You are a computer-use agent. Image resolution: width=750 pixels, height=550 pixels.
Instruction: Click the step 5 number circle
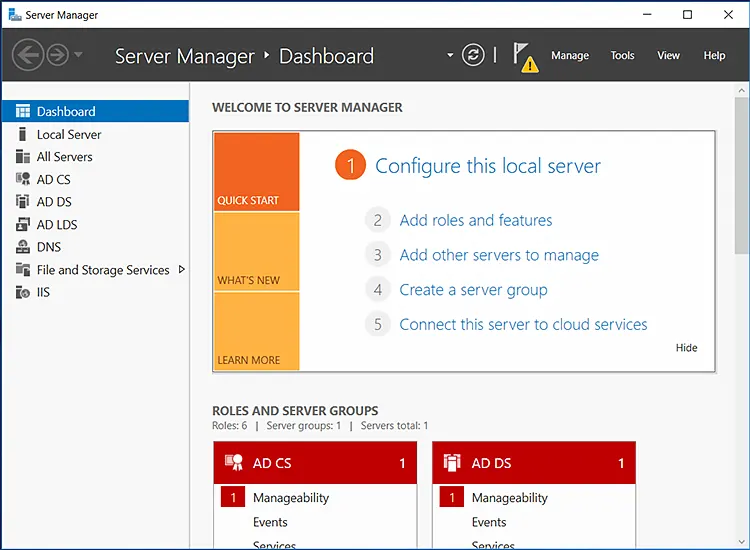377,325
